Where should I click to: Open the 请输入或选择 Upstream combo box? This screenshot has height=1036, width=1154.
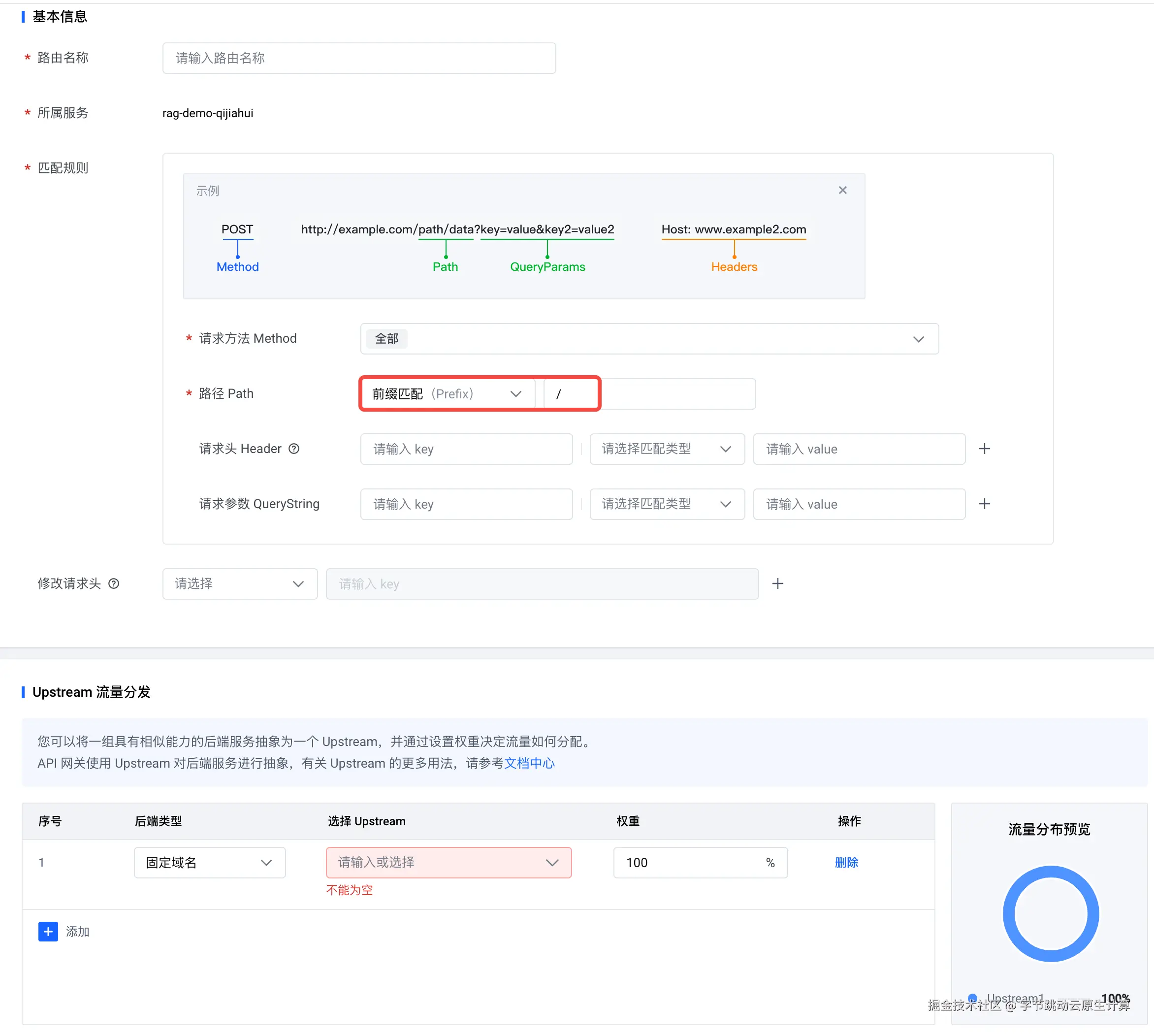[x=448, y=862]
